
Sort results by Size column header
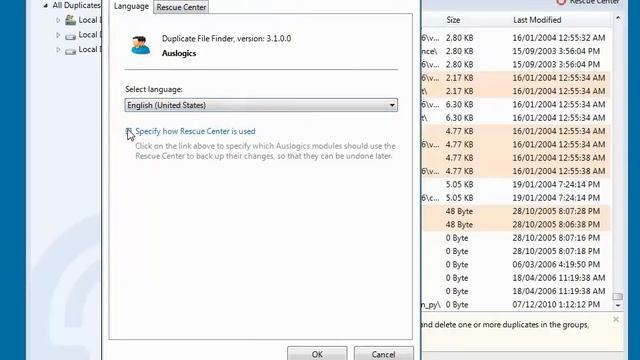[453, 20]
